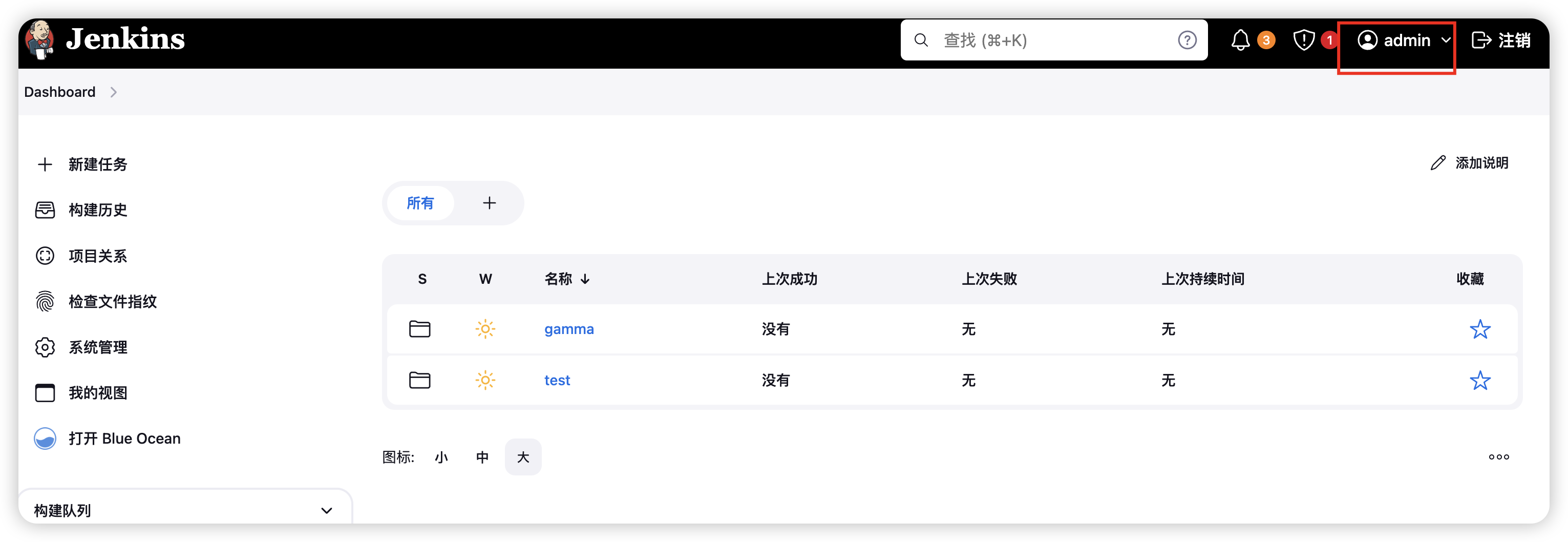Open system management (系统管理) gear item
This screenshot has width=1568, height=542.
point(97,347)
